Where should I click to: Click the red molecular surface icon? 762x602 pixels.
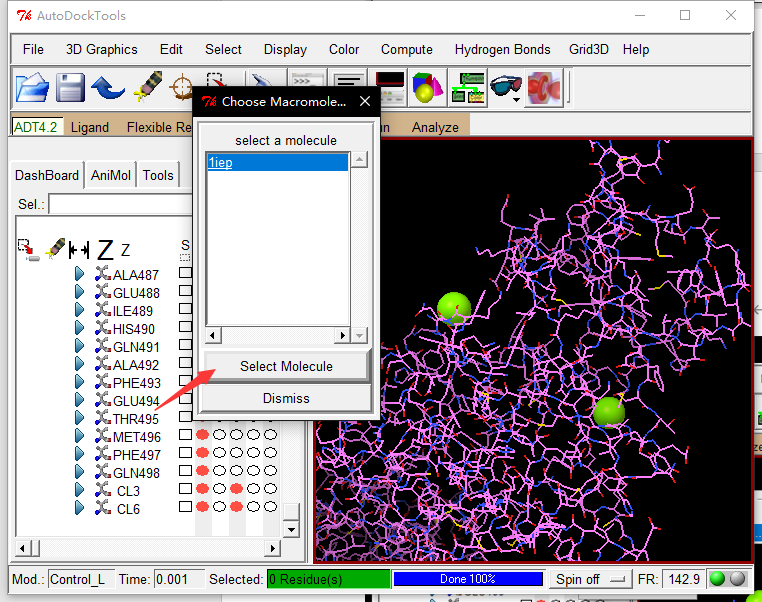544,88
